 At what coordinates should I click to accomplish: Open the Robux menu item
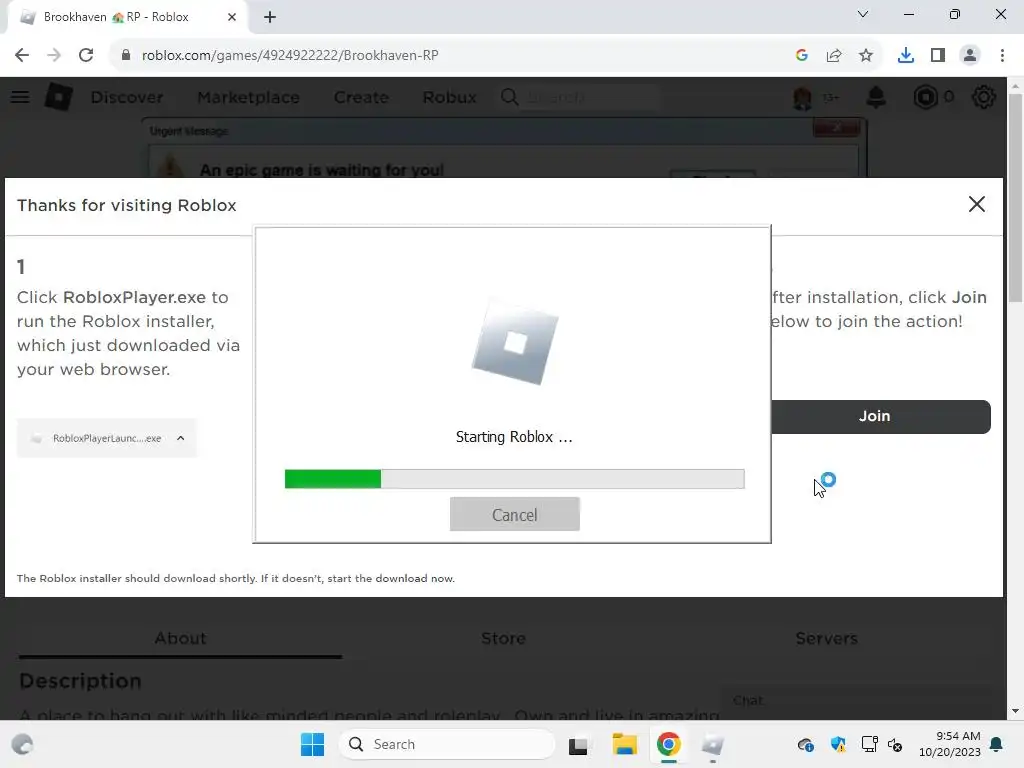449,97
